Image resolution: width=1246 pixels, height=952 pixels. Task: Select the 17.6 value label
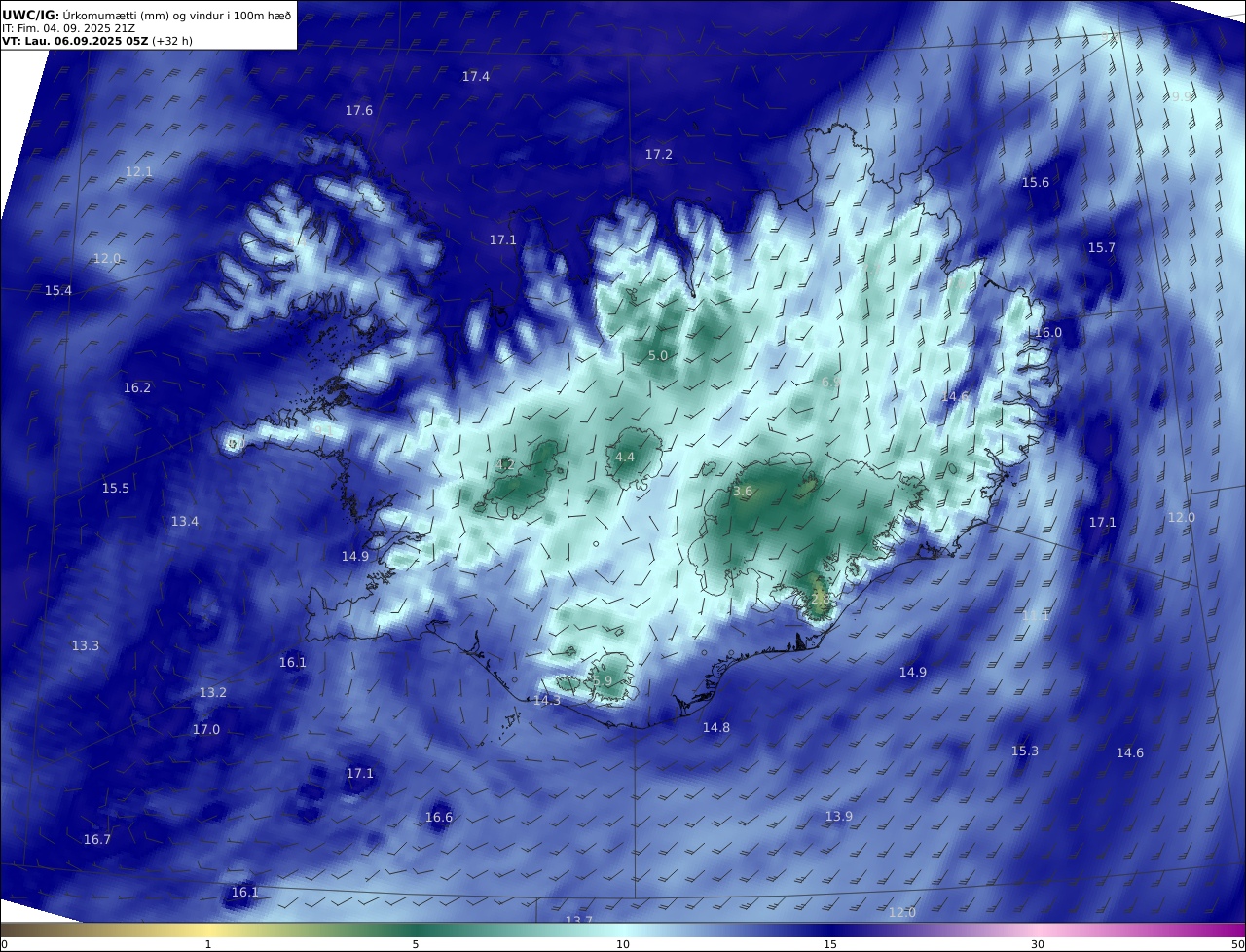point(359,111)
